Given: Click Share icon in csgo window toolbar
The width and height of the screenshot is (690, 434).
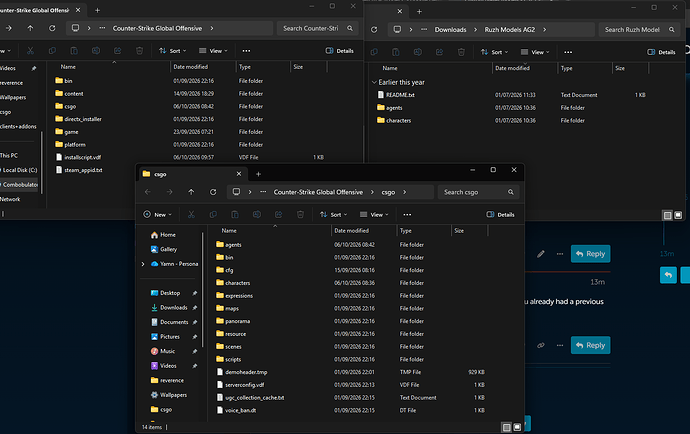Looking at the screenshot, I should (x=279, y=214).
